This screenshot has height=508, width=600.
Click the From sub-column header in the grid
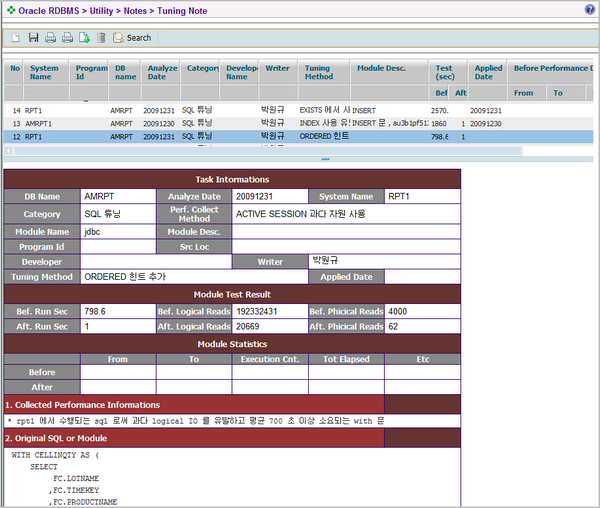(x=527, y=93)
